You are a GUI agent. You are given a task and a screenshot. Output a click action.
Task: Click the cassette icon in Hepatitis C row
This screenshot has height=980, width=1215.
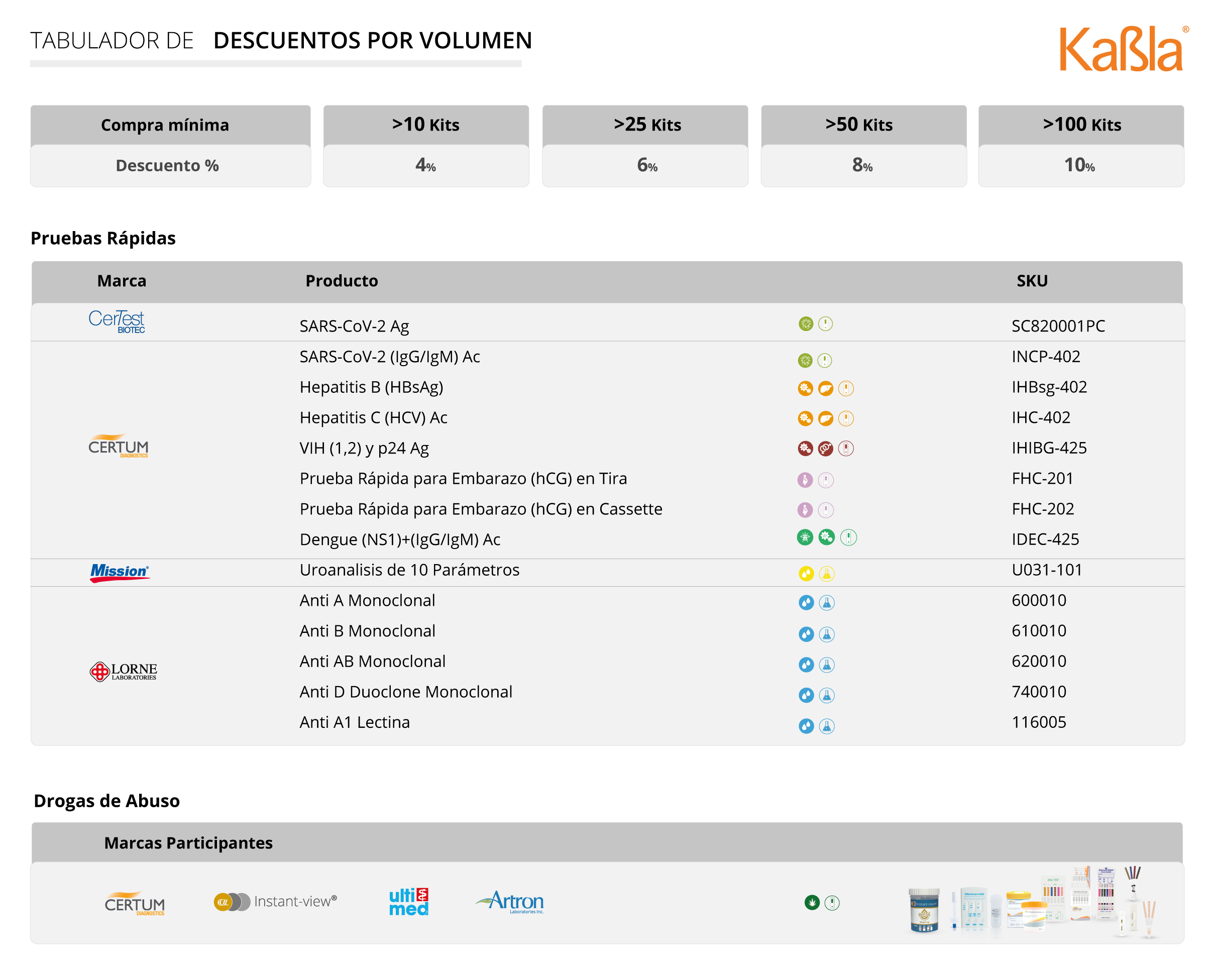(x=846, y=418)
